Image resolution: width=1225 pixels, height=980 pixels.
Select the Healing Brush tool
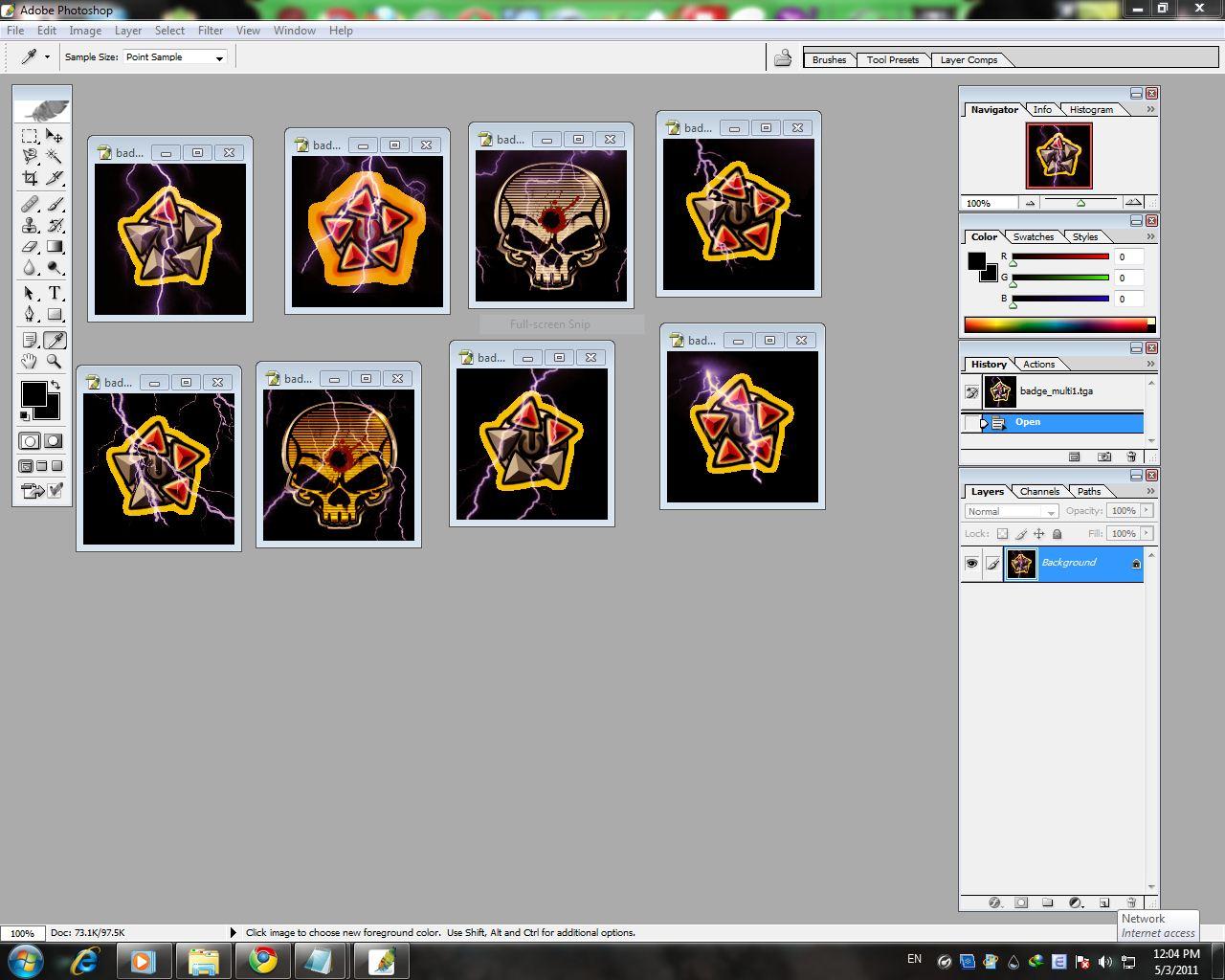pos(30,204)
